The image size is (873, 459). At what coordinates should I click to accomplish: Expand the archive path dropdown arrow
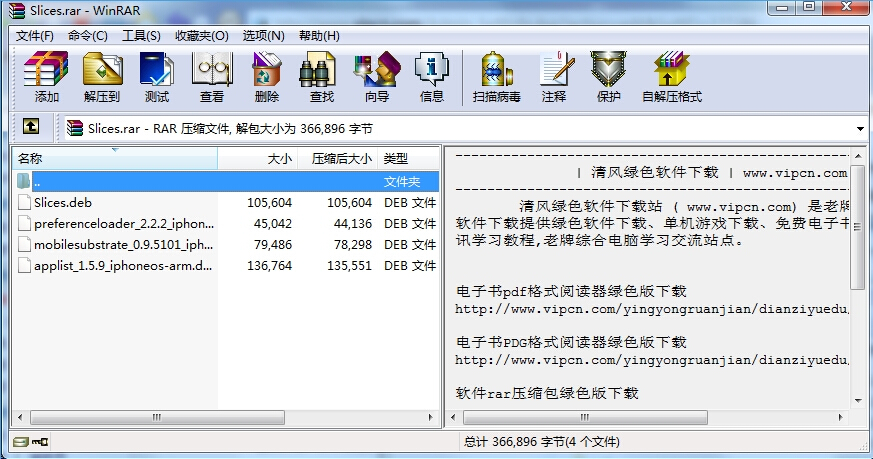point(860,128)
